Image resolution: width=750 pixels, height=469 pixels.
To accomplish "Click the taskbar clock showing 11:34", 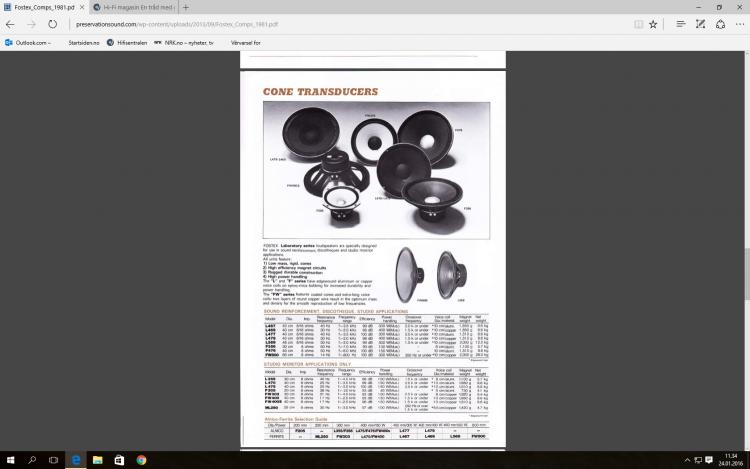I will 730,460.
